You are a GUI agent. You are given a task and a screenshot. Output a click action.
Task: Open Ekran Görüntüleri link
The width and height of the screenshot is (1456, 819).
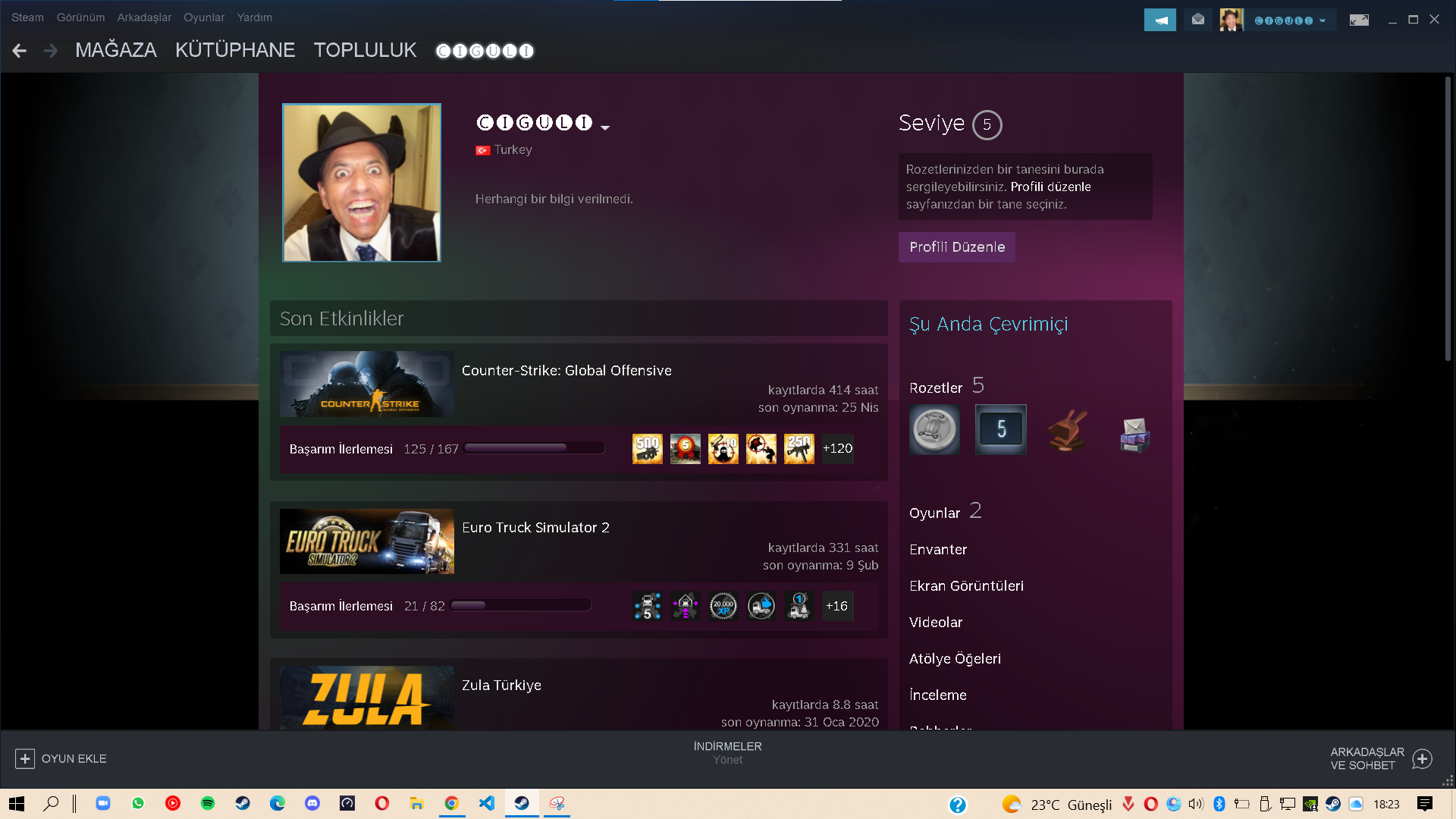tap(966, 585)
